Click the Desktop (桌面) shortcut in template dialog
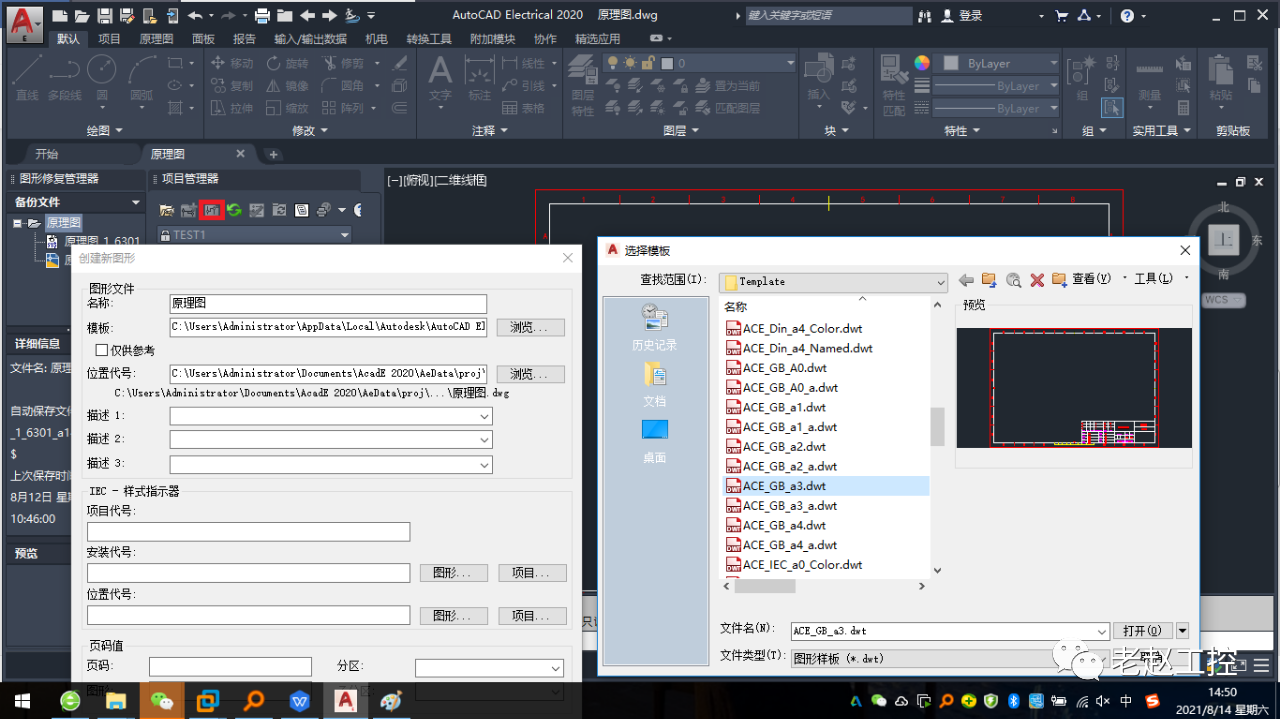 (654, 440)
